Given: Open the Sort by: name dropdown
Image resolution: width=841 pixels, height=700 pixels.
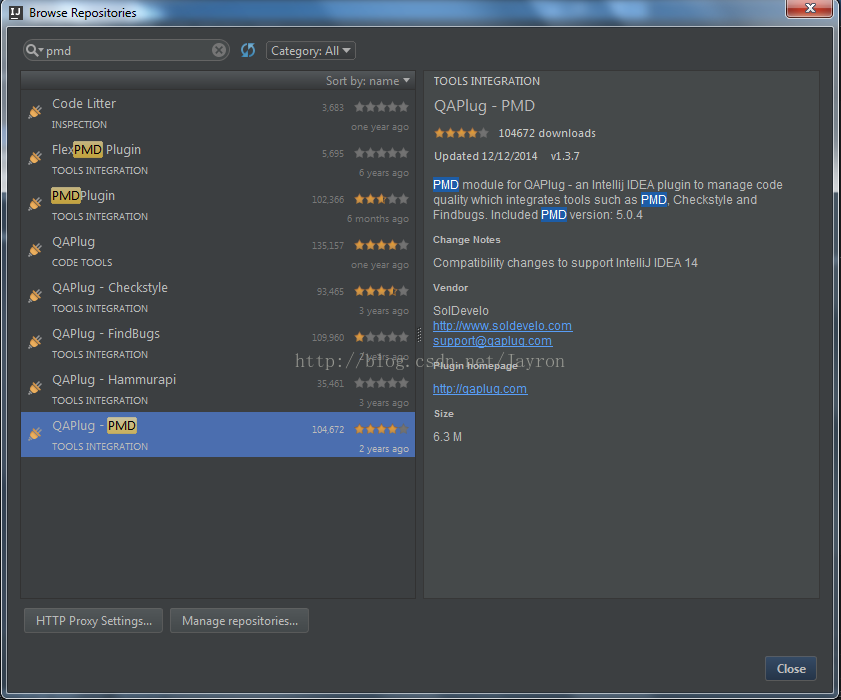Looking at the screenshot, I should pyautogui.click(x=368, y=81).
